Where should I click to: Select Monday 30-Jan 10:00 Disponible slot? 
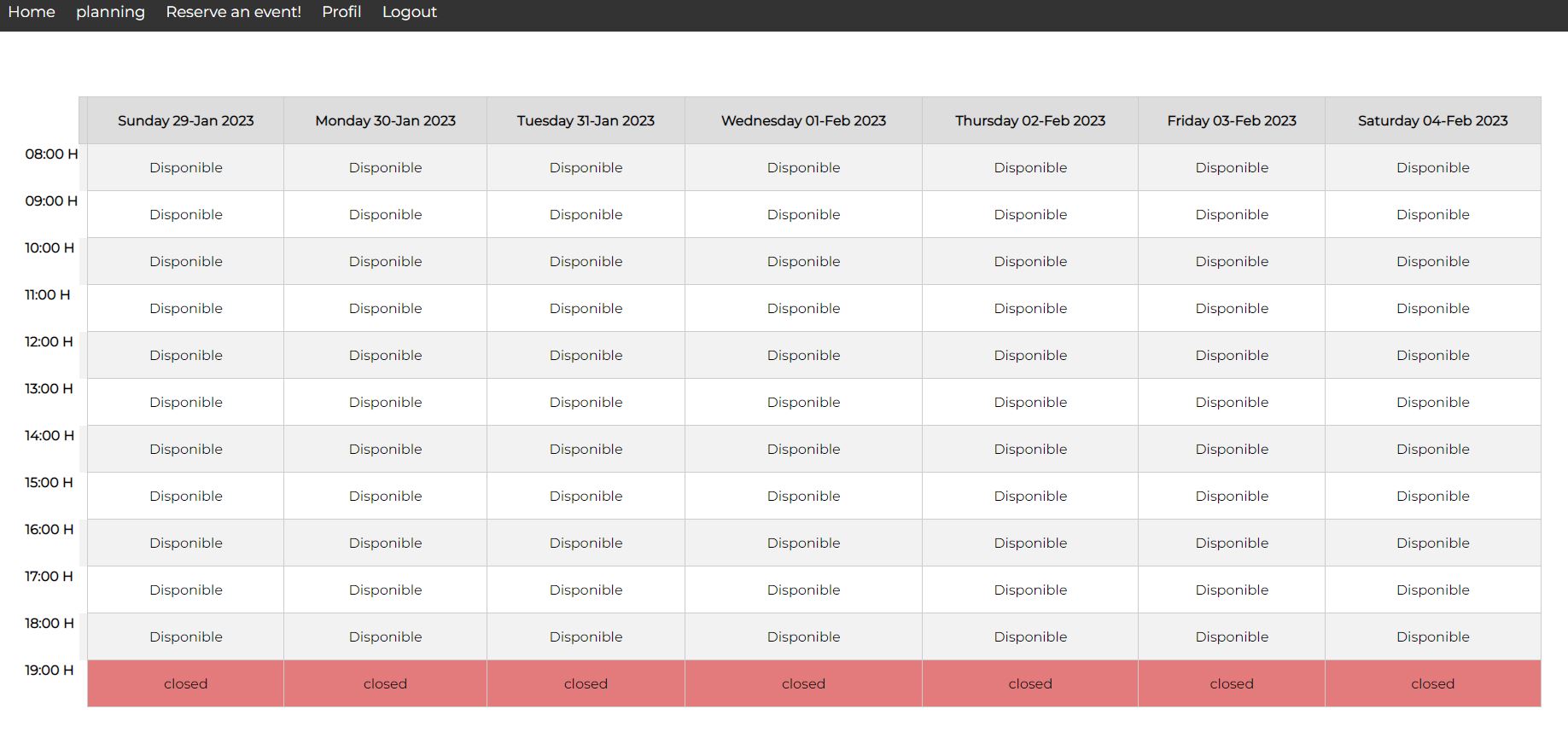[385, 262]
